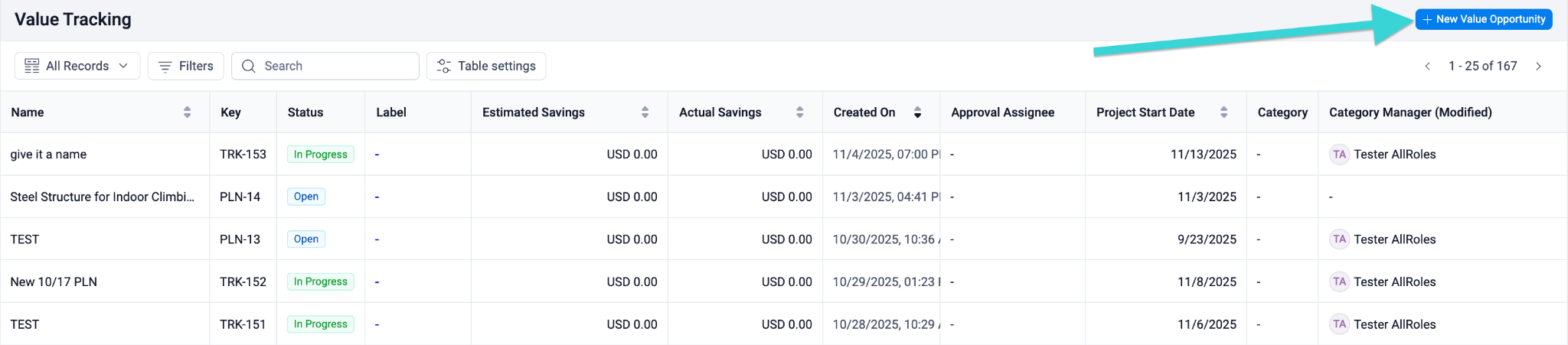Go to next page of records
The image size is (1568, 345).
pyautogui.click(x=1538, y=66)
